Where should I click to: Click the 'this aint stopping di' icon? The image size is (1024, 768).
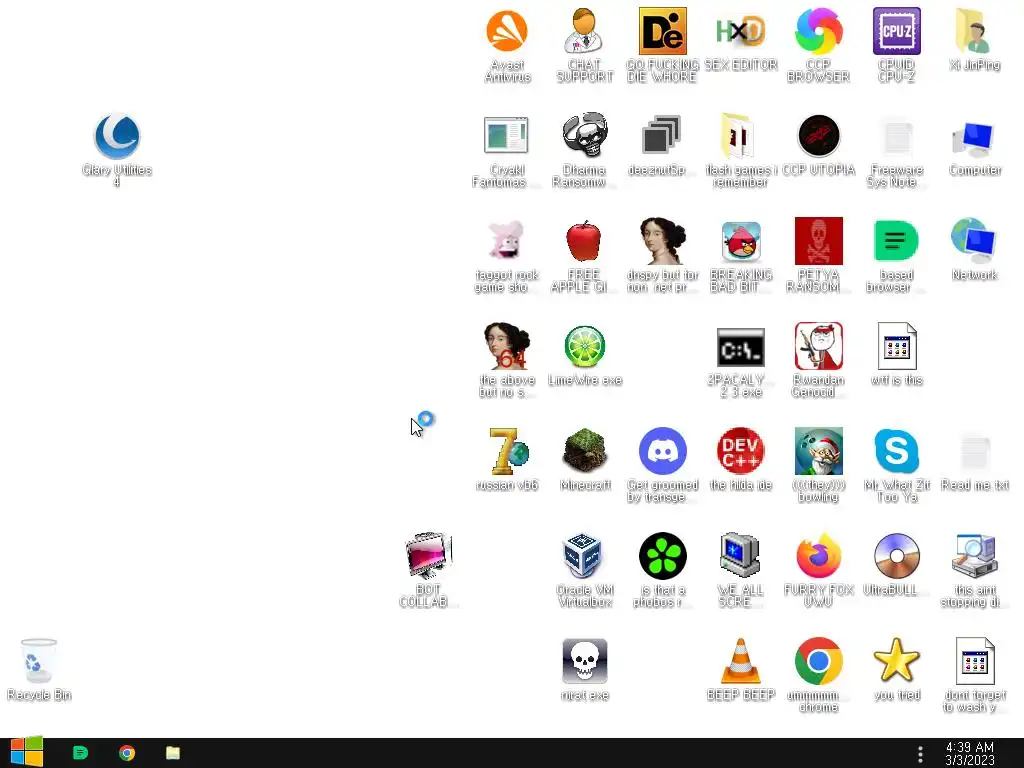[974, 556]
